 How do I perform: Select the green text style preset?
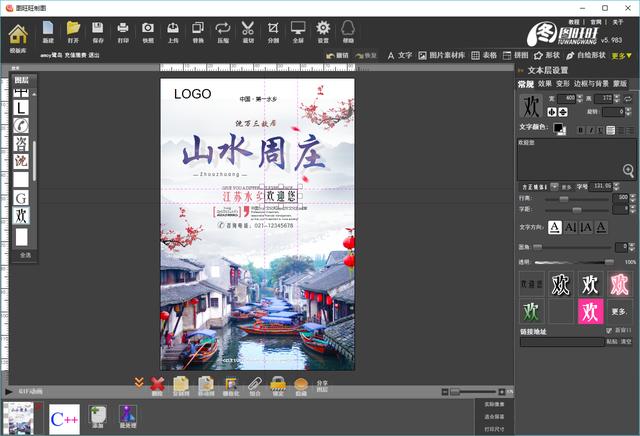tap(531, 311)
